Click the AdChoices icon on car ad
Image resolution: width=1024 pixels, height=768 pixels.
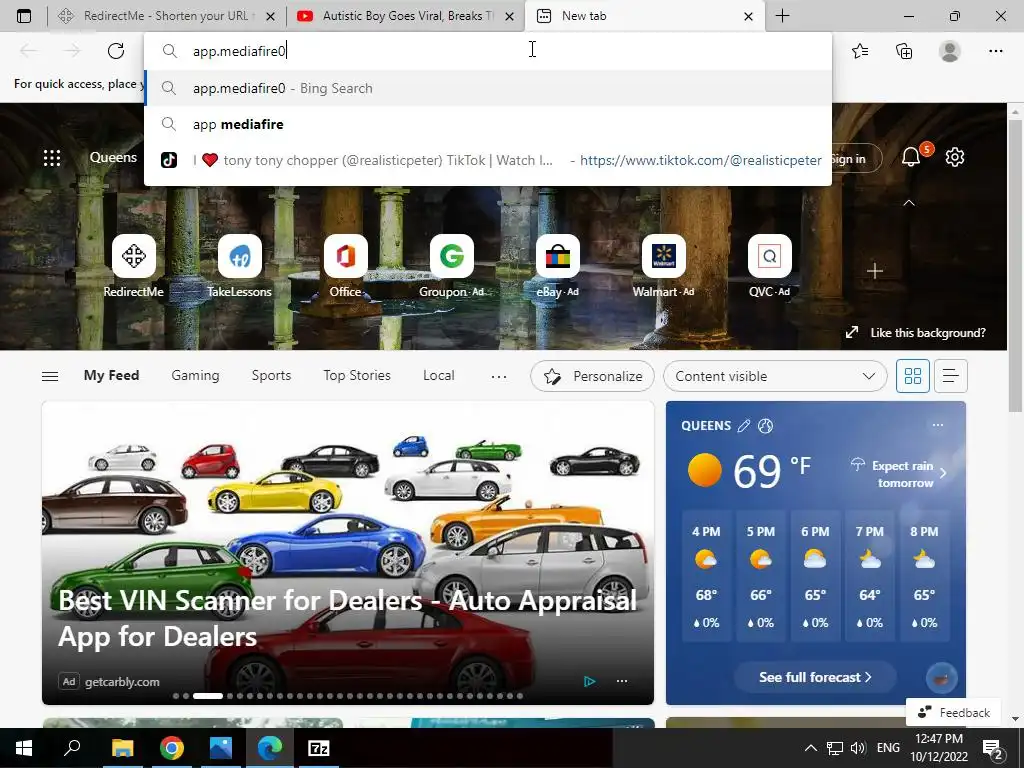click(589, 681)
